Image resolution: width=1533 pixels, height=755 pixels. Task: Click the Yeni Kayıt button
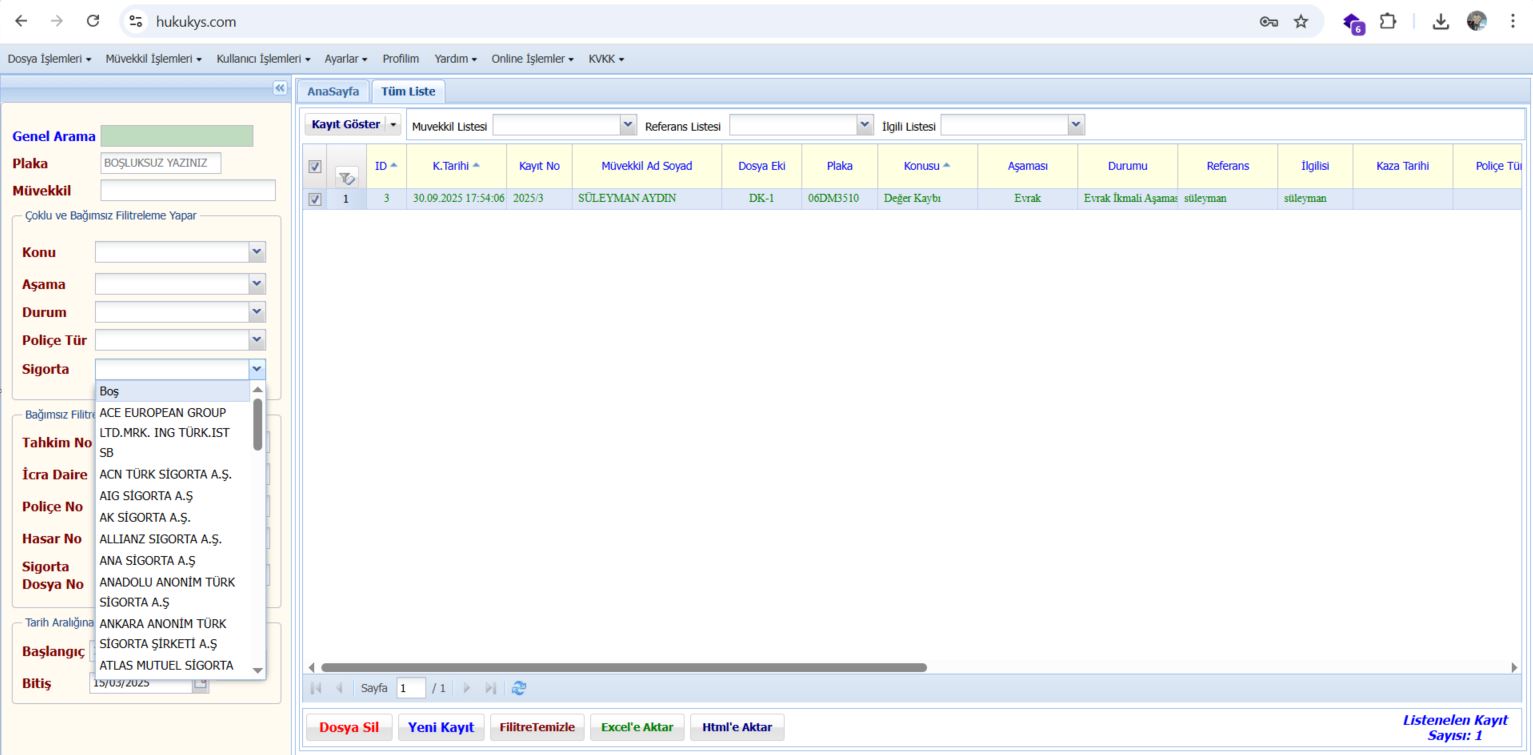[x=440, y=727]
